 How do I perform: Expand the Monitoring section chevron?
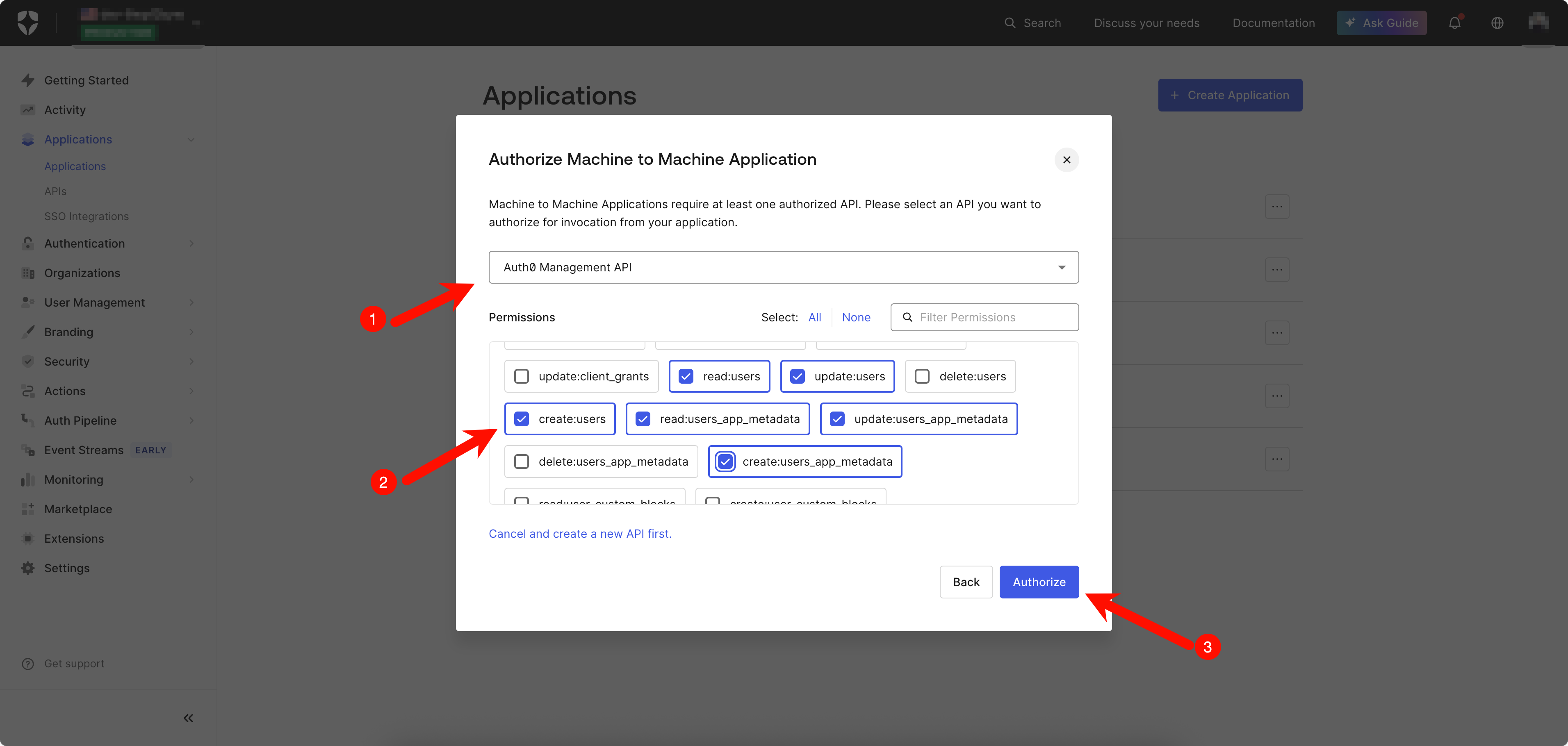[191, 480]
